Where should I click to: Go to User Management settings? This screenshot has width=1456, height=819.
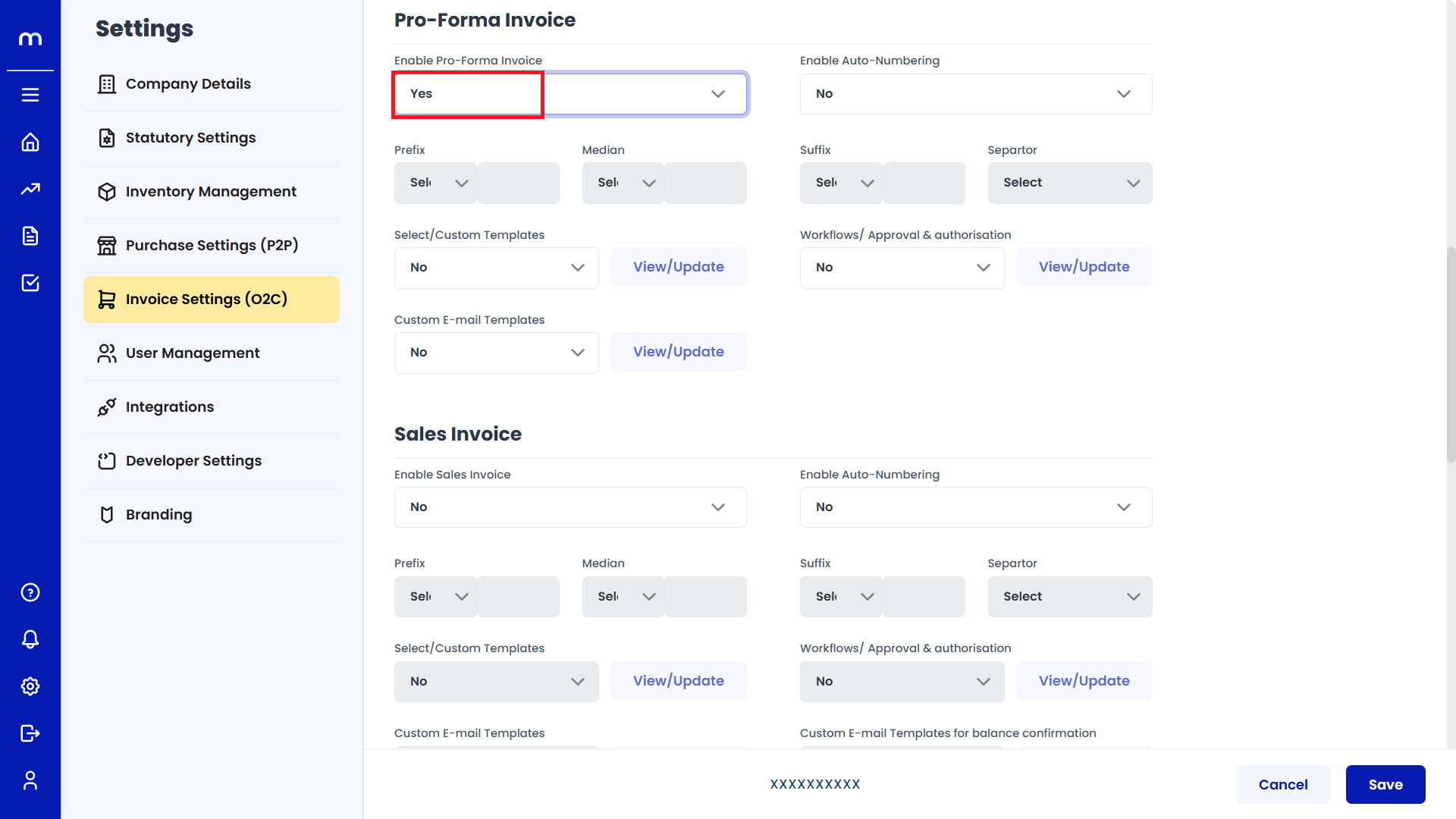193,353
